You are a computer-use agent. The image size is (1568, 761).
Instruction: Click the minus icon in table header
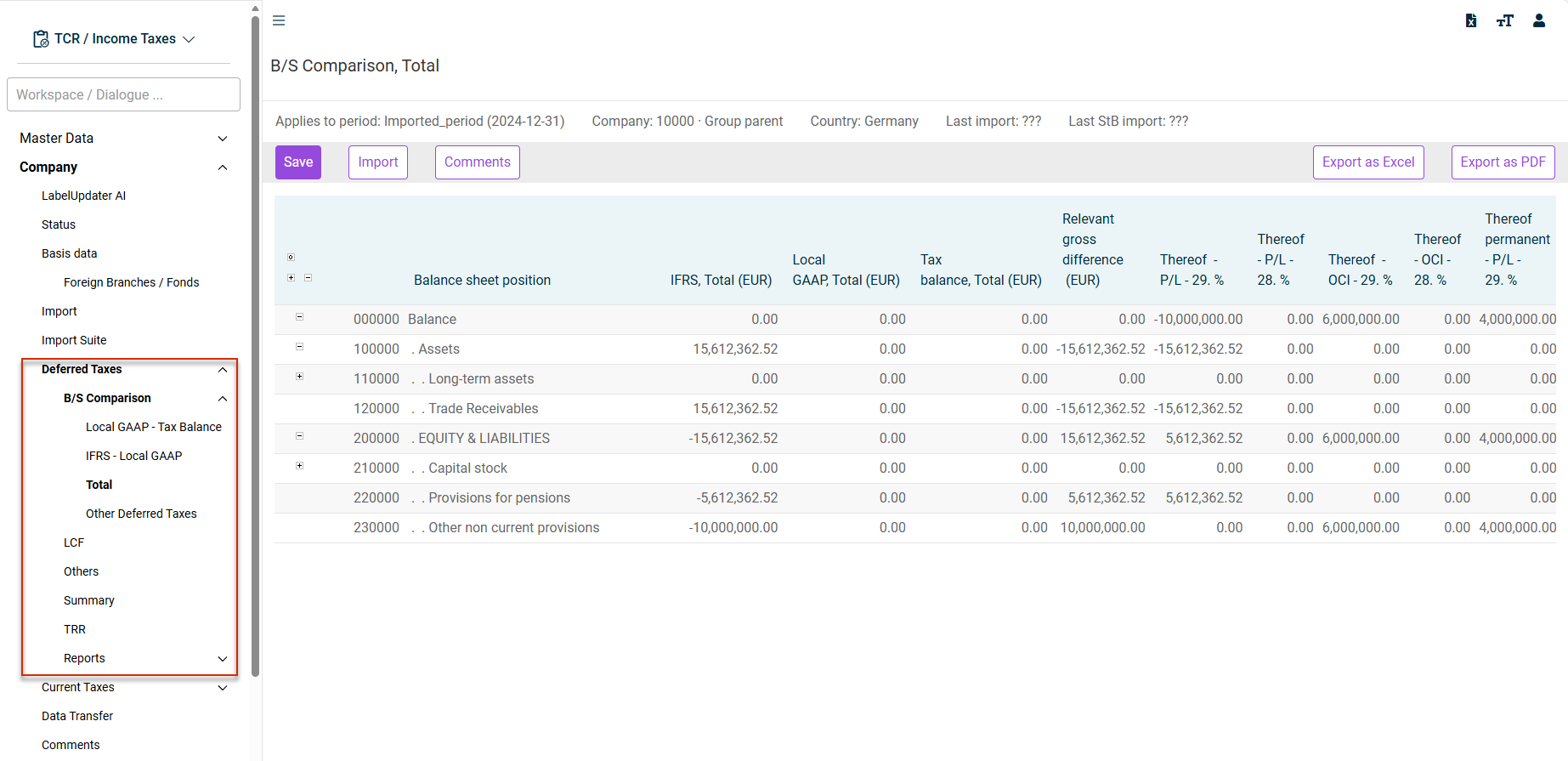coord(308,278)
